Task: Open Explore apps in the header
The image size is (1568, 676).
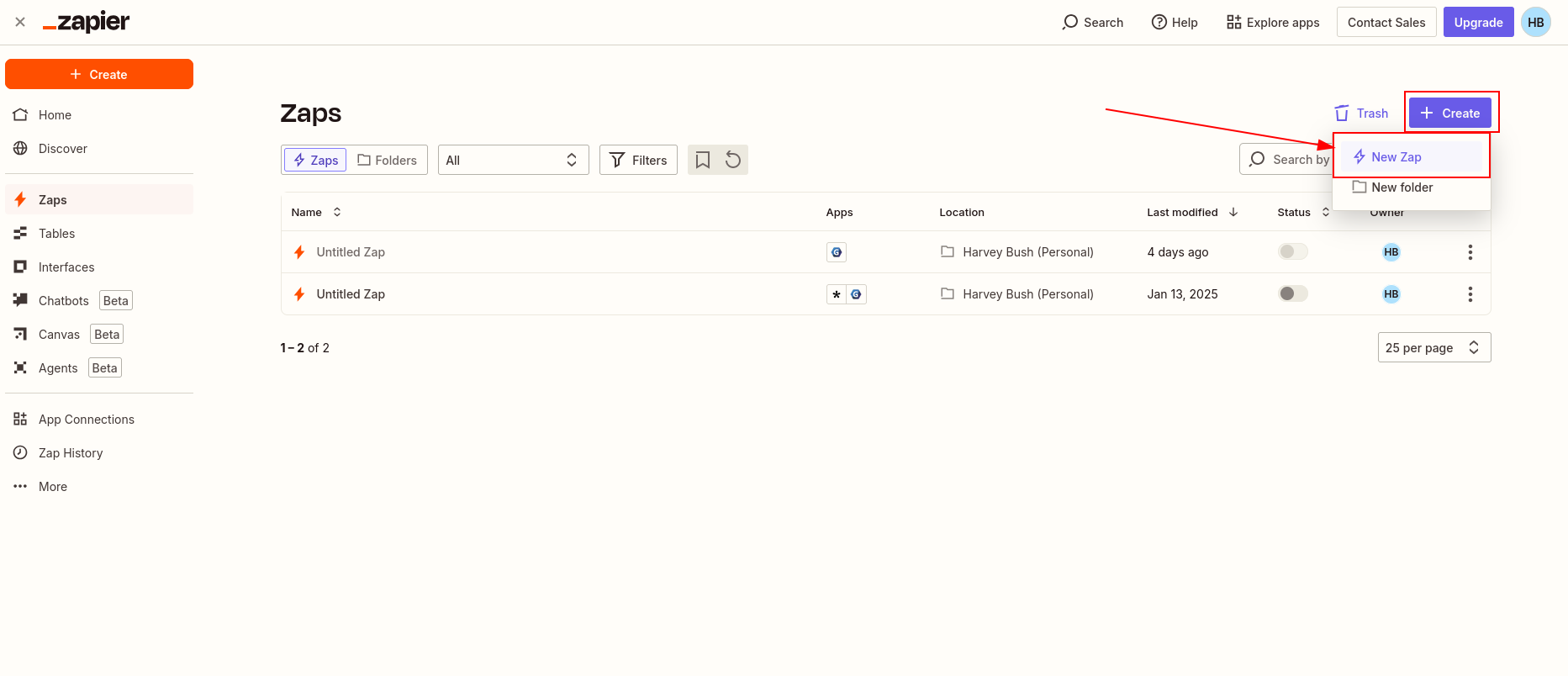Action: tap(1273, 23)
